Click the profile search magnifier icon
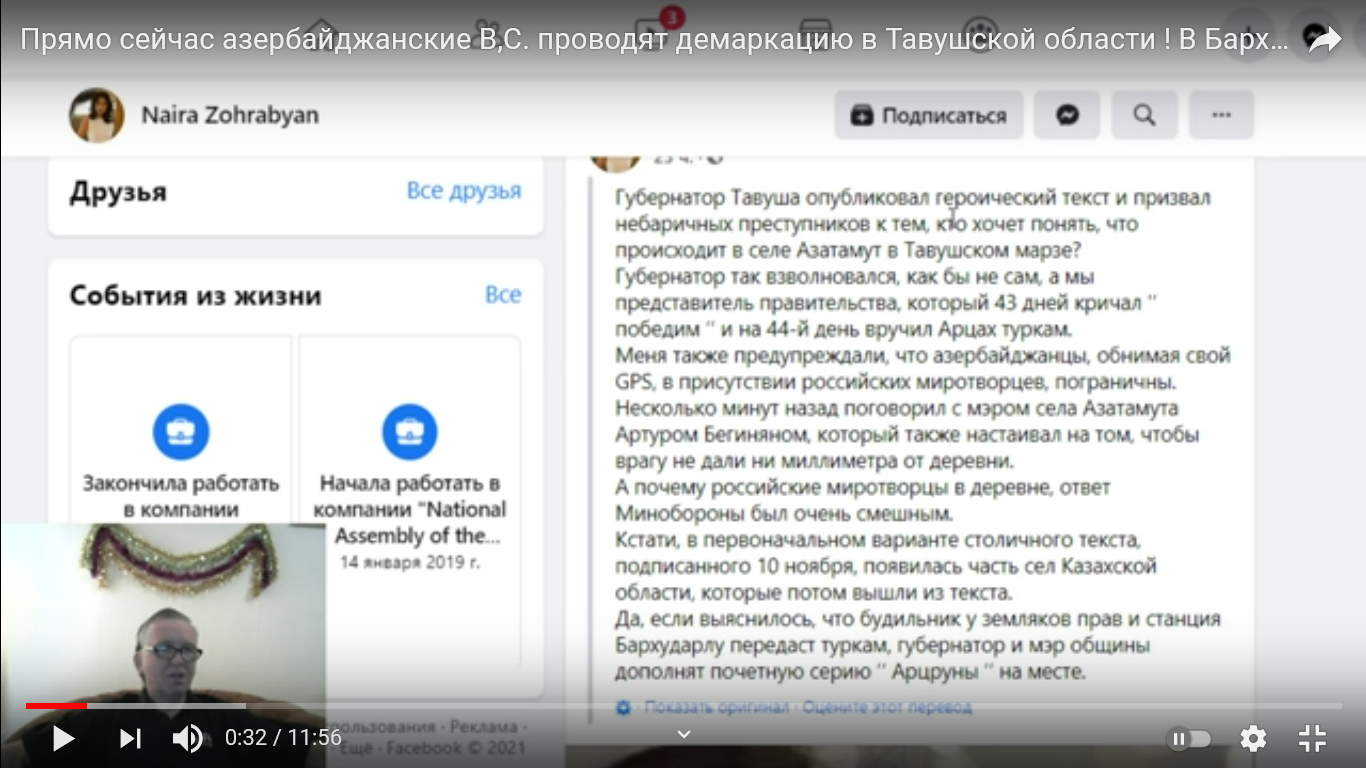This screenshot has width=1366, height=768. point(1144,115)
